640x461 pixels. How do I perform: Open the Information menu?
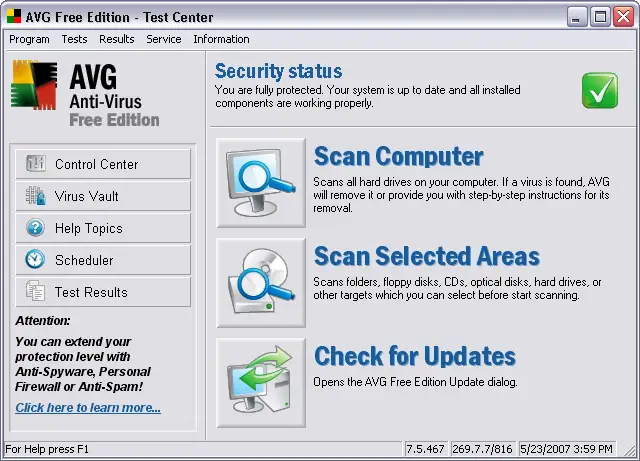tap(221, 39)
